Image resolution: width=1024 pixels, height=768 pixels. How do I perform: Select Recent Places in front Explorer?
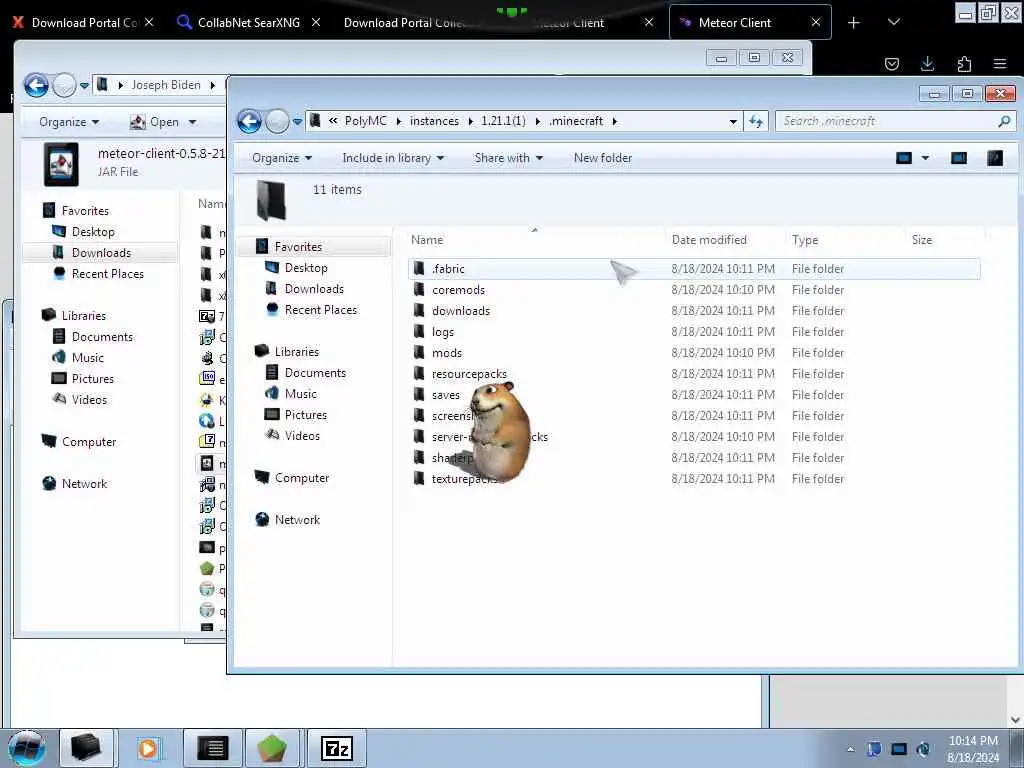coord(321,310)
